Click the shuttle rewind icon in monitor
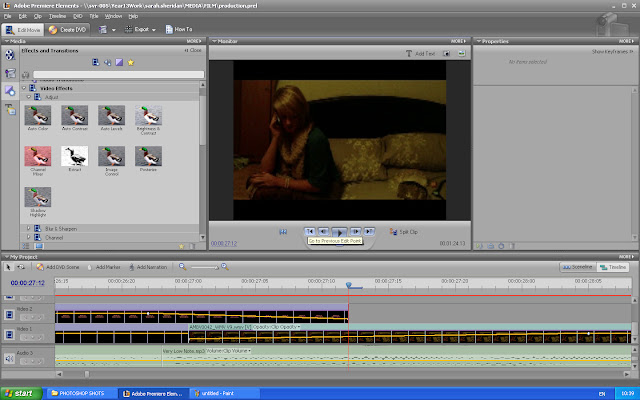Screen dimensions: 640x400 pos(283,232)
